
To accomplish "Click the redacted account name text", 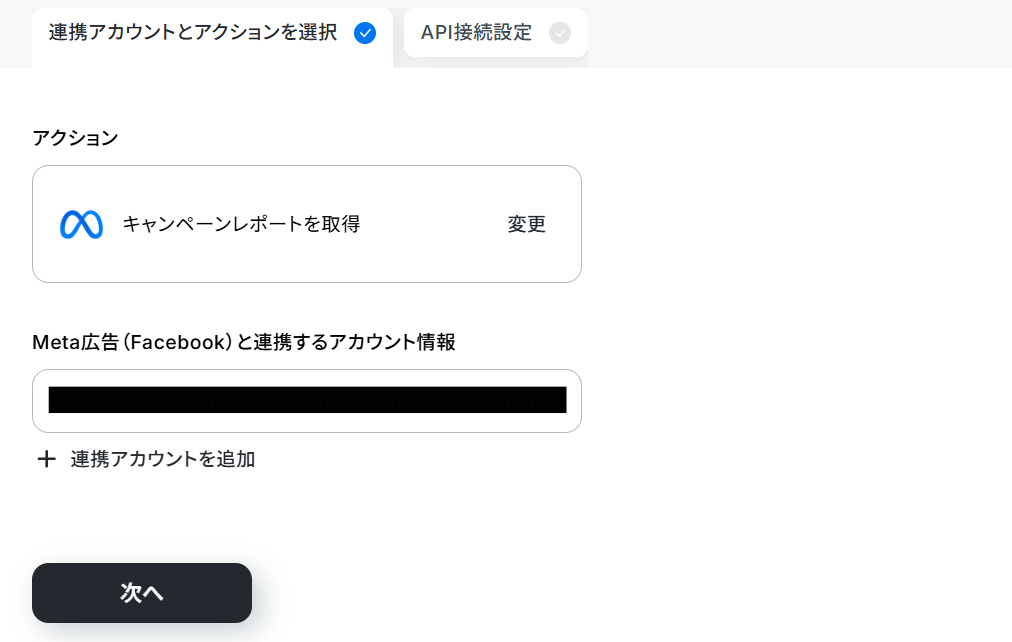I will pos(307,400).
